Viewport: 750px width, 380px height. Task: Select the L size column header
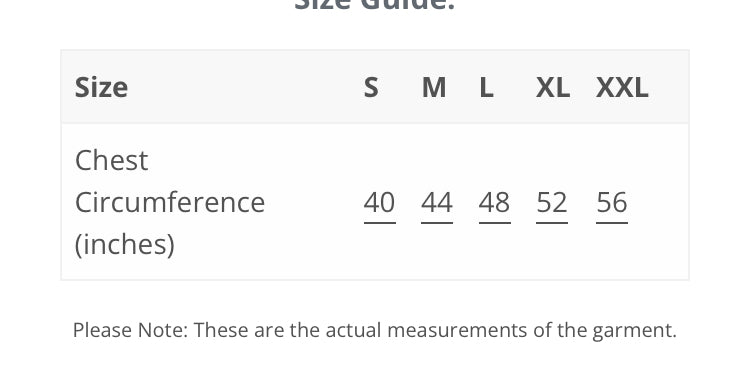tap(486, 88)
